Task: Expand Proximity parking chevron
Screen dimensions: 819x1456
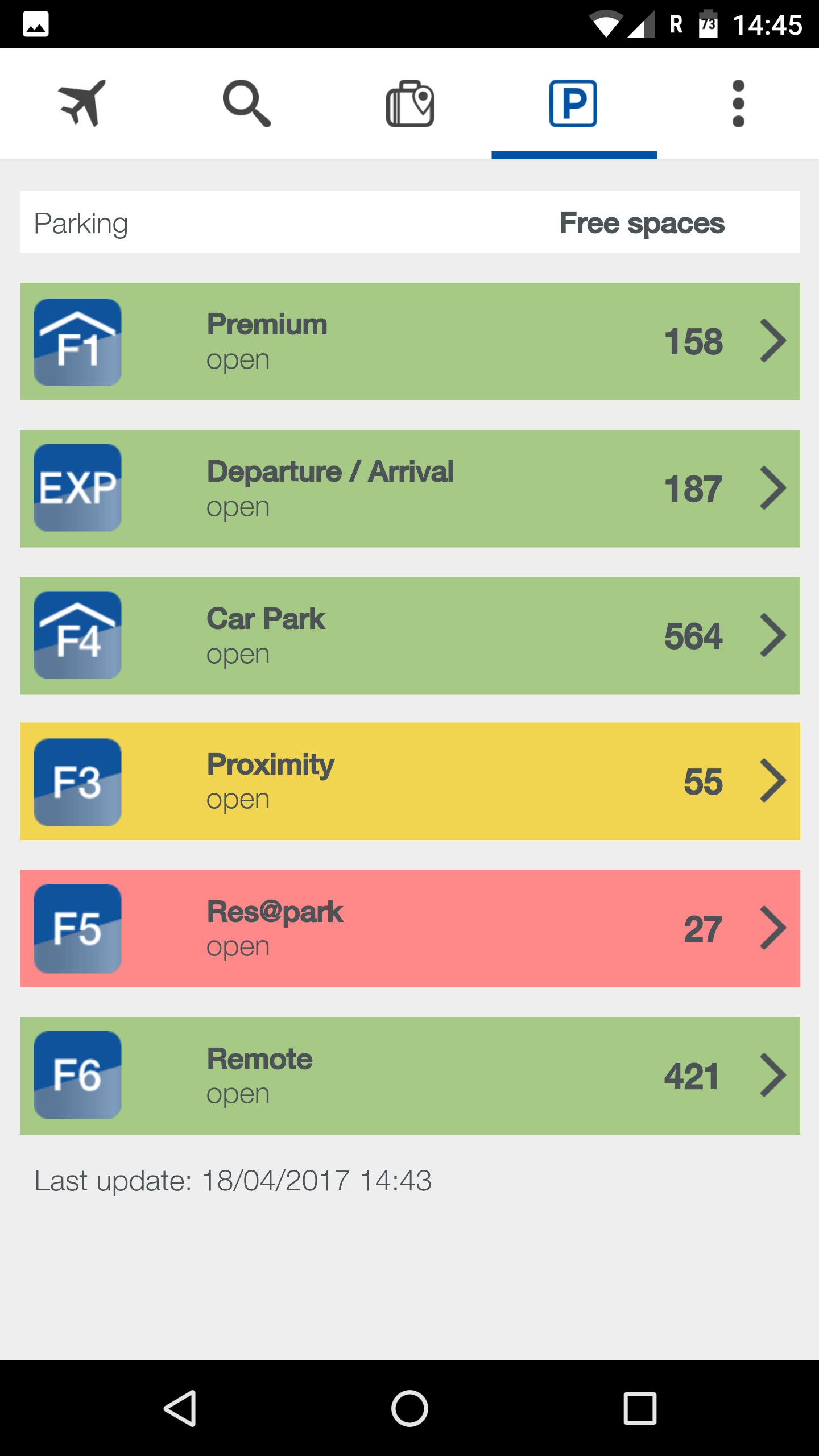Action: (773, 781)
